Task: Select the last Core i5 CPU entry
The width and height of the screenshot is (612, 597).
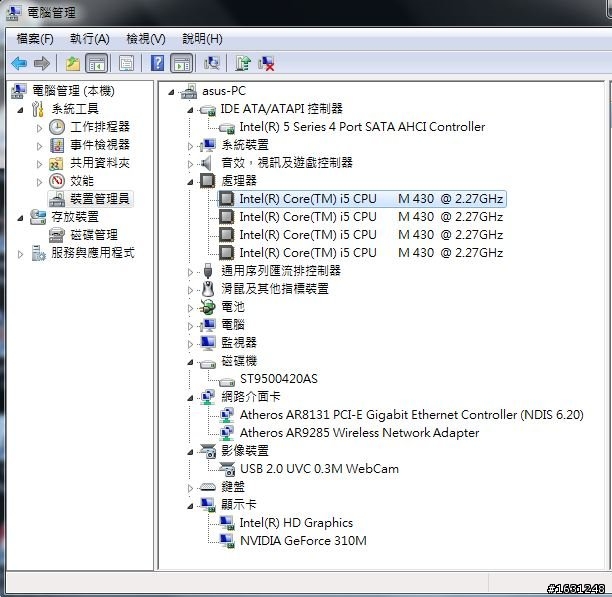Action: click(371, 252)
